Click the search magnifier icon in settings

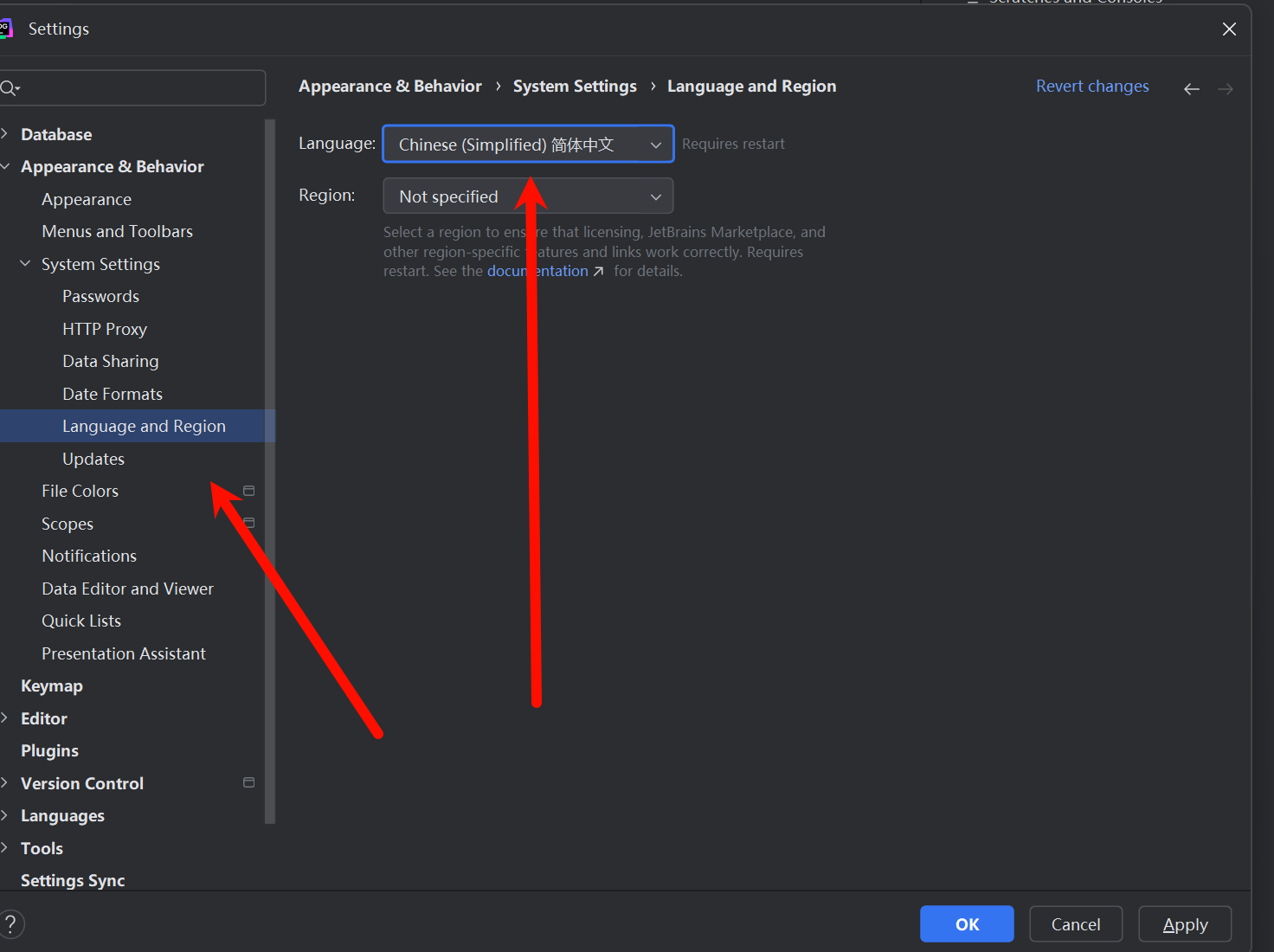tap(10, 88)
